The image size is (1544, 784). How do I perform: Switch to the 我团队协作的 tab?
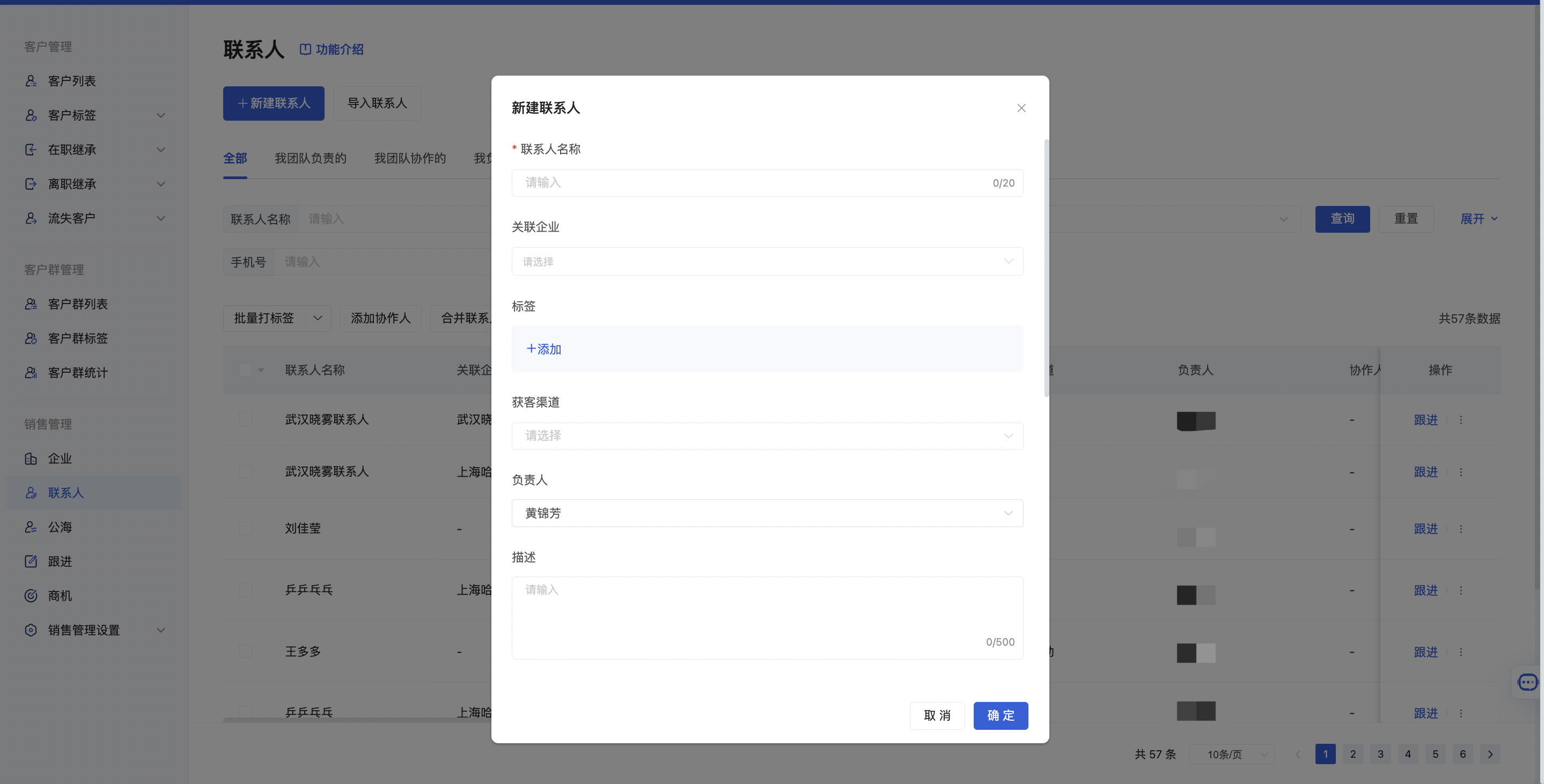(410, 158)
